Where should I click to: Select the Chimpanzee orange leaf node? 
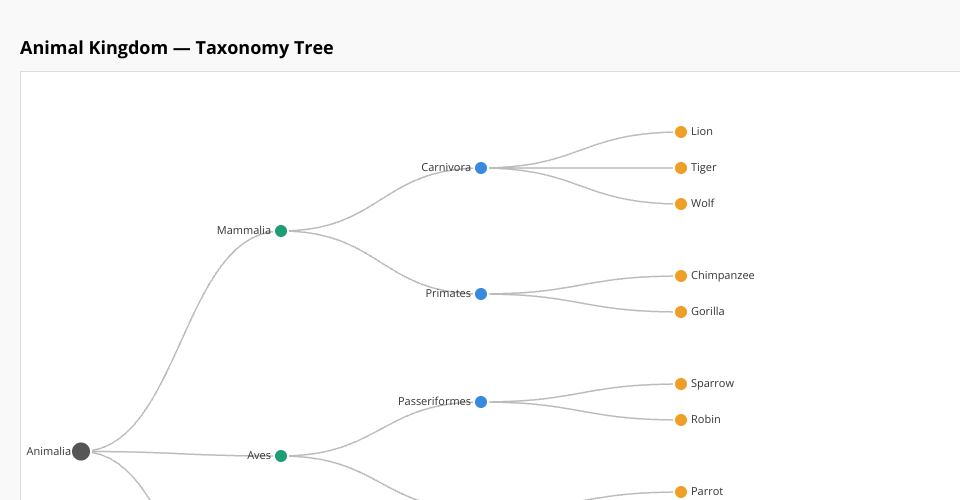click(x=681, y=276)
